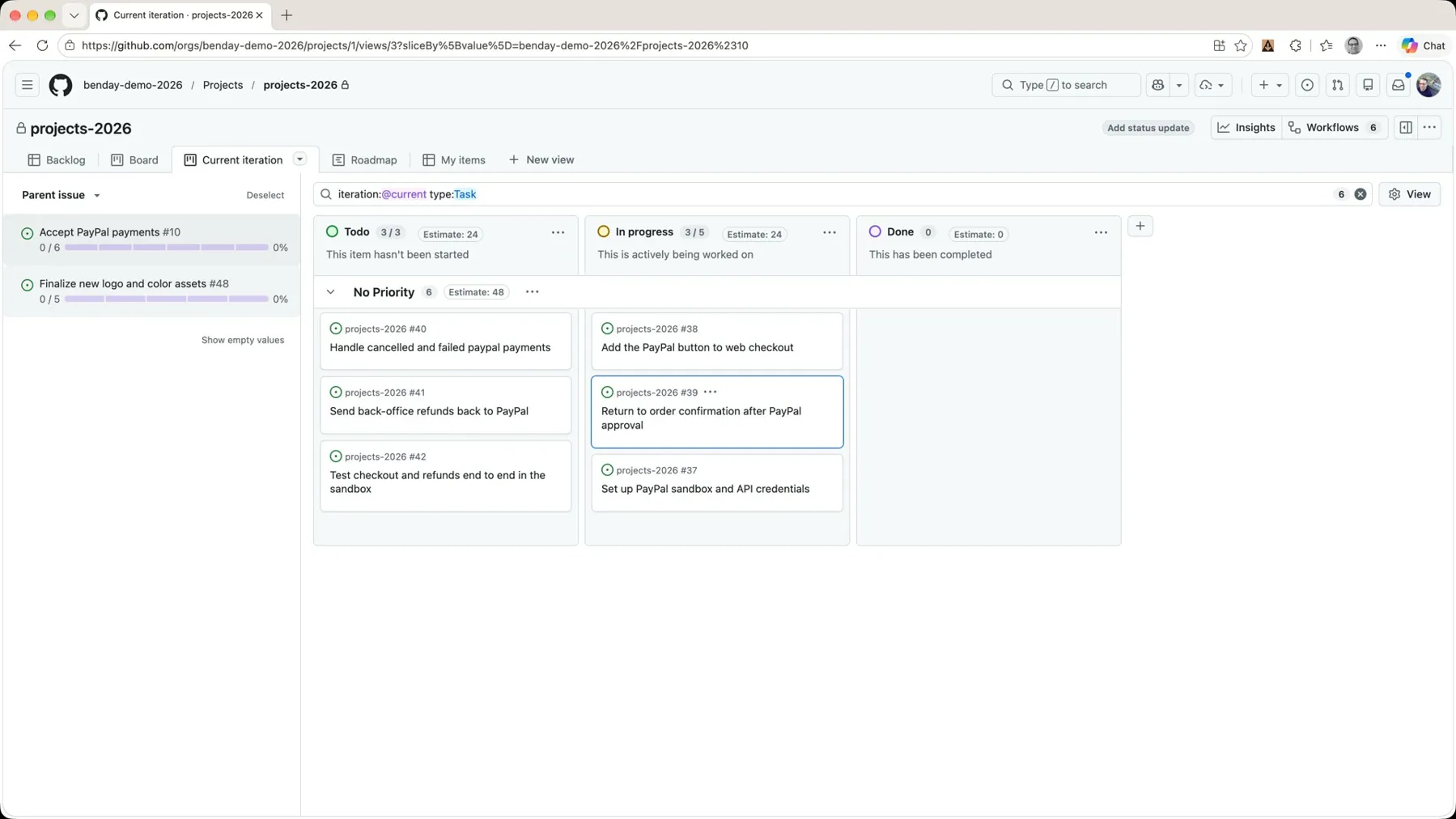Switch to the Backlog tab
Image resolution: width=1456 pixels, height=819 pixels.
[x=57, y=160]
